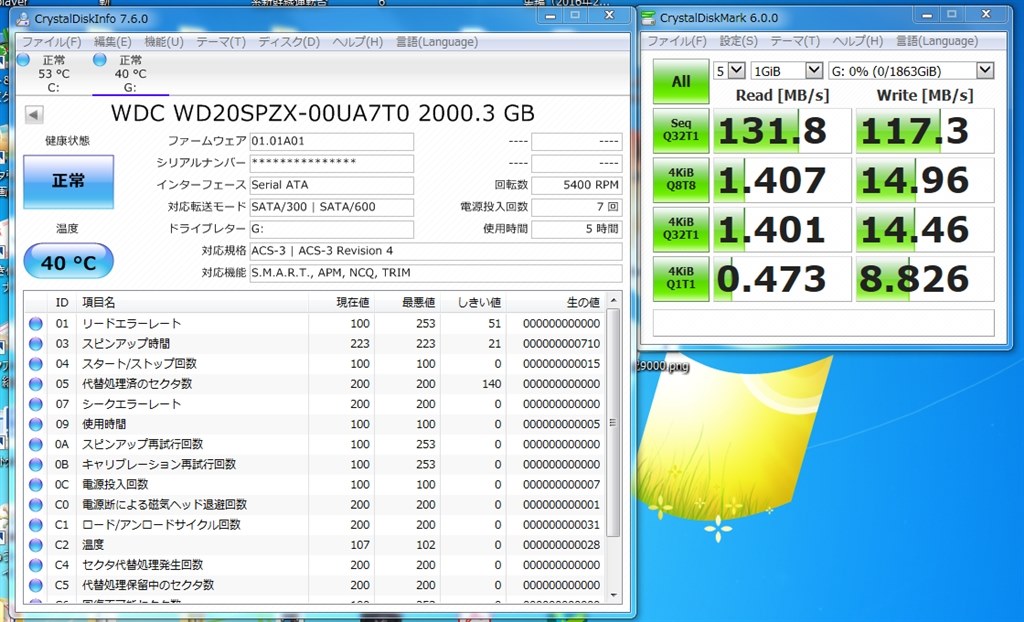The width and height of the screenshot is (1024, 622).
Task: Open 言語(Language) menu in CrystalDiskMark
Action: (936, 41)
